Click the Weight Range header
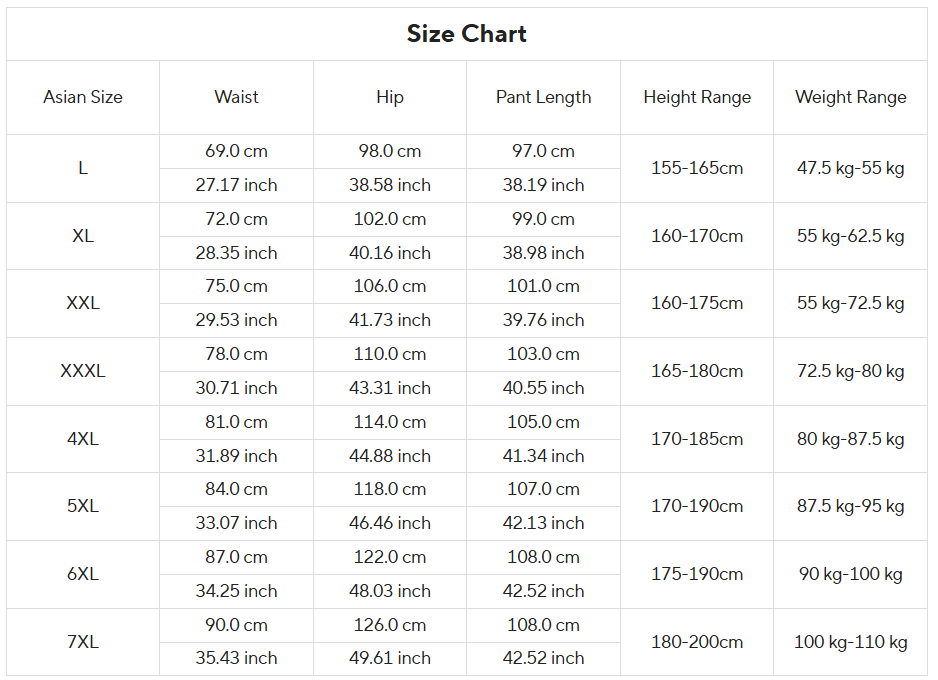 [x=851, y=97]
